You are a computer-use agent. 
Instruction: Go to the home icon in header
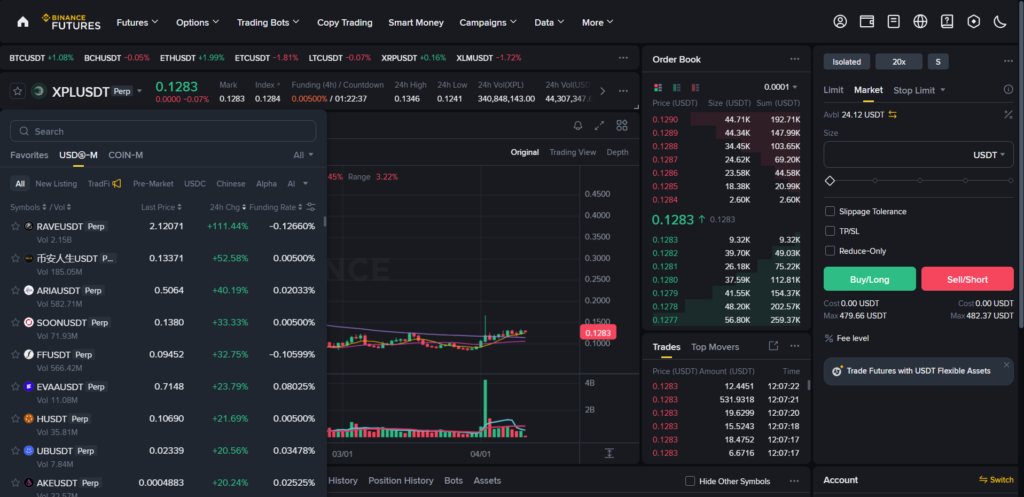click(x=23, y=22)
